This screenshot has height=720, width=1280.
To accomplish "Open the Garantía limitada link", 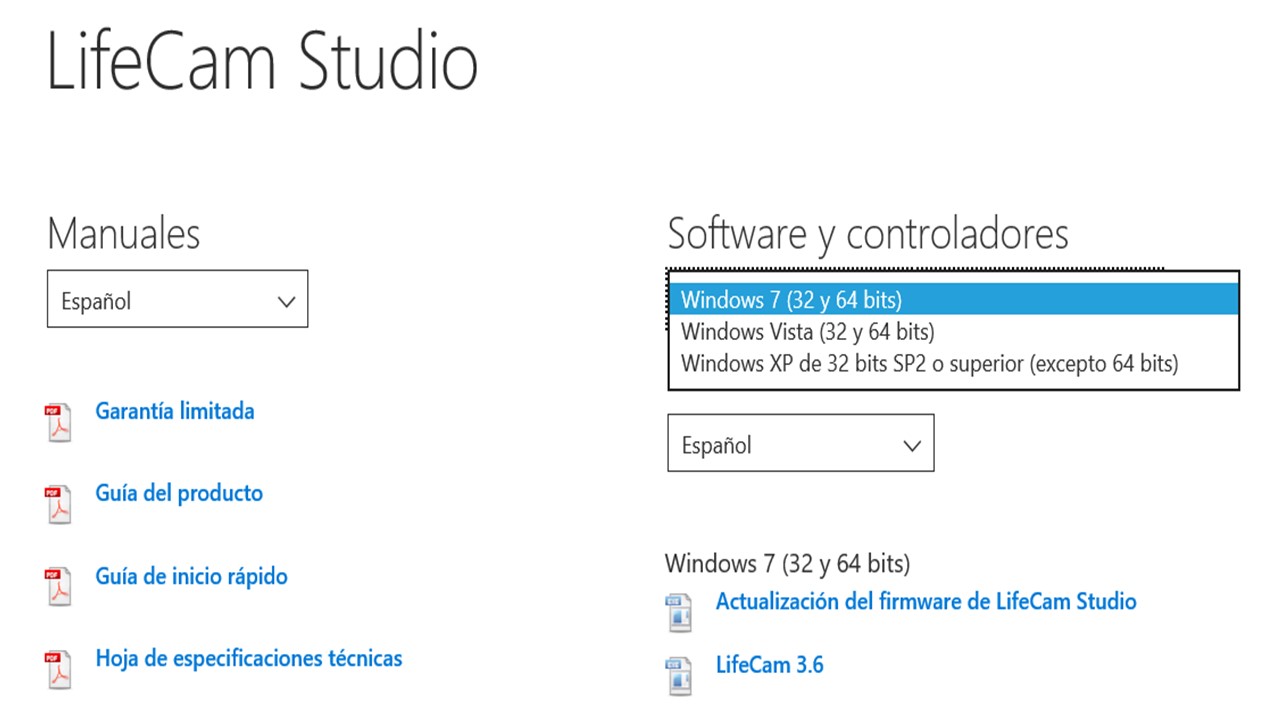I will coord(175,411).
